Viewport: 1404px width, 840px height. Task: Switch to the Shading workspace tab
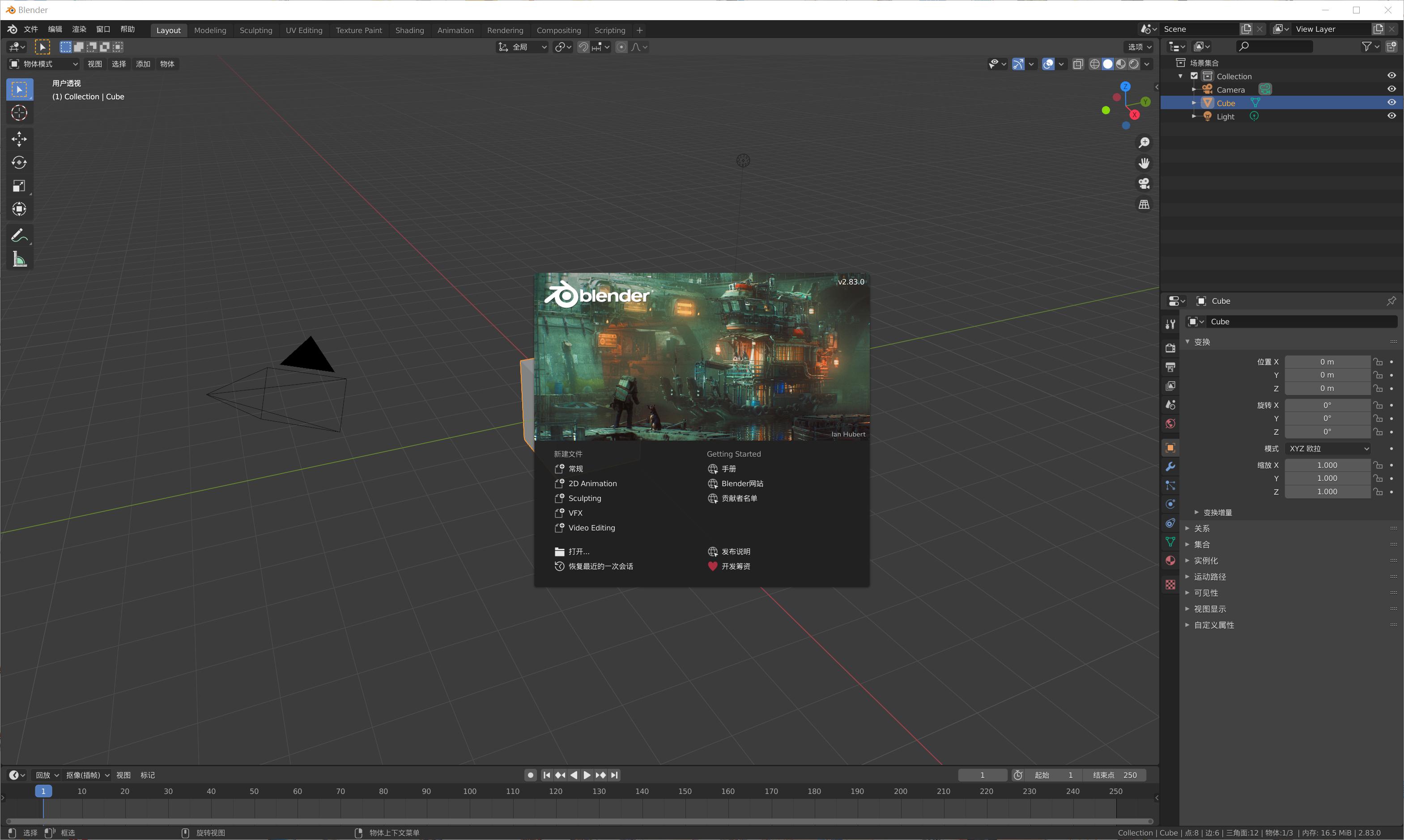click(409, 30)
